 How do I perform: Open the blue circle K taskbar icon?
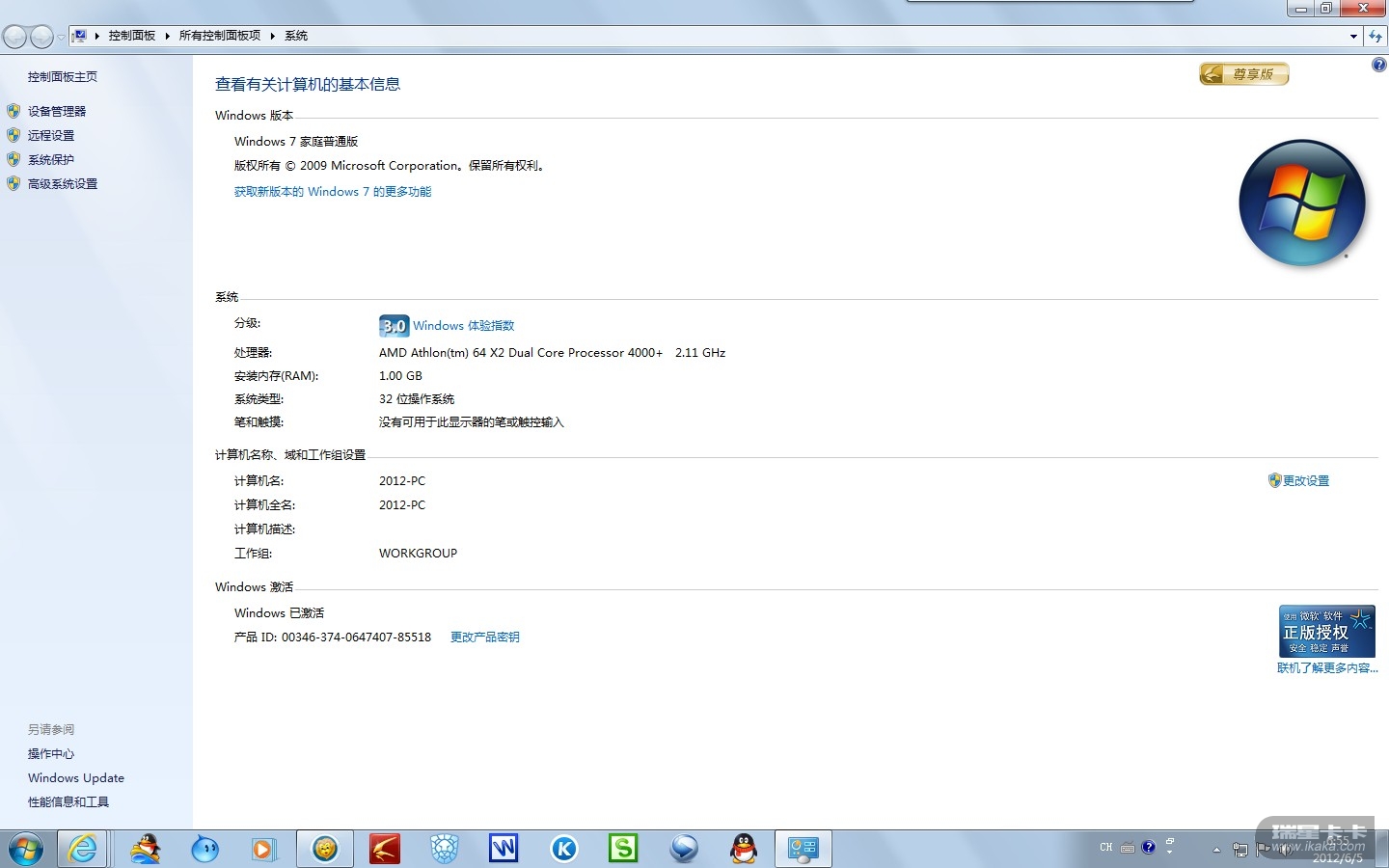pyautogui.click(x=563, y=849)
